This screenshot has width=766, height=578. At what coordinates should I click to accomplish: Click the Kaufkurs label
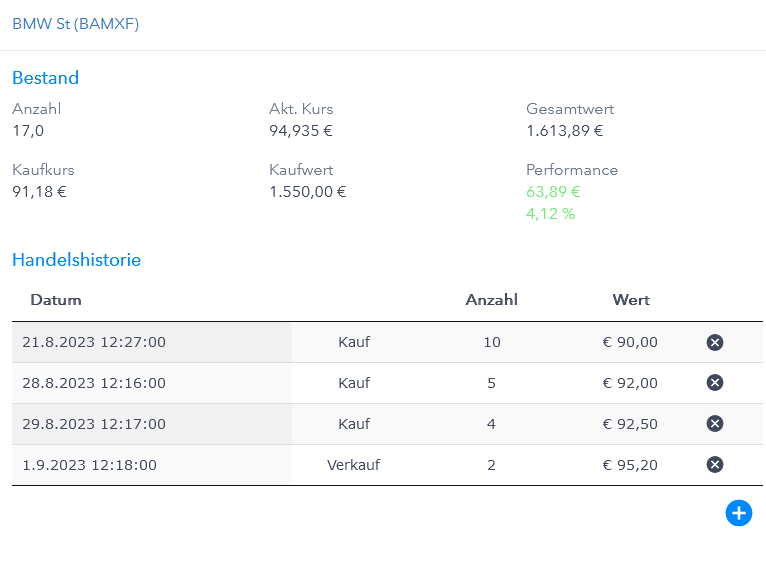[x=43, y=170]
